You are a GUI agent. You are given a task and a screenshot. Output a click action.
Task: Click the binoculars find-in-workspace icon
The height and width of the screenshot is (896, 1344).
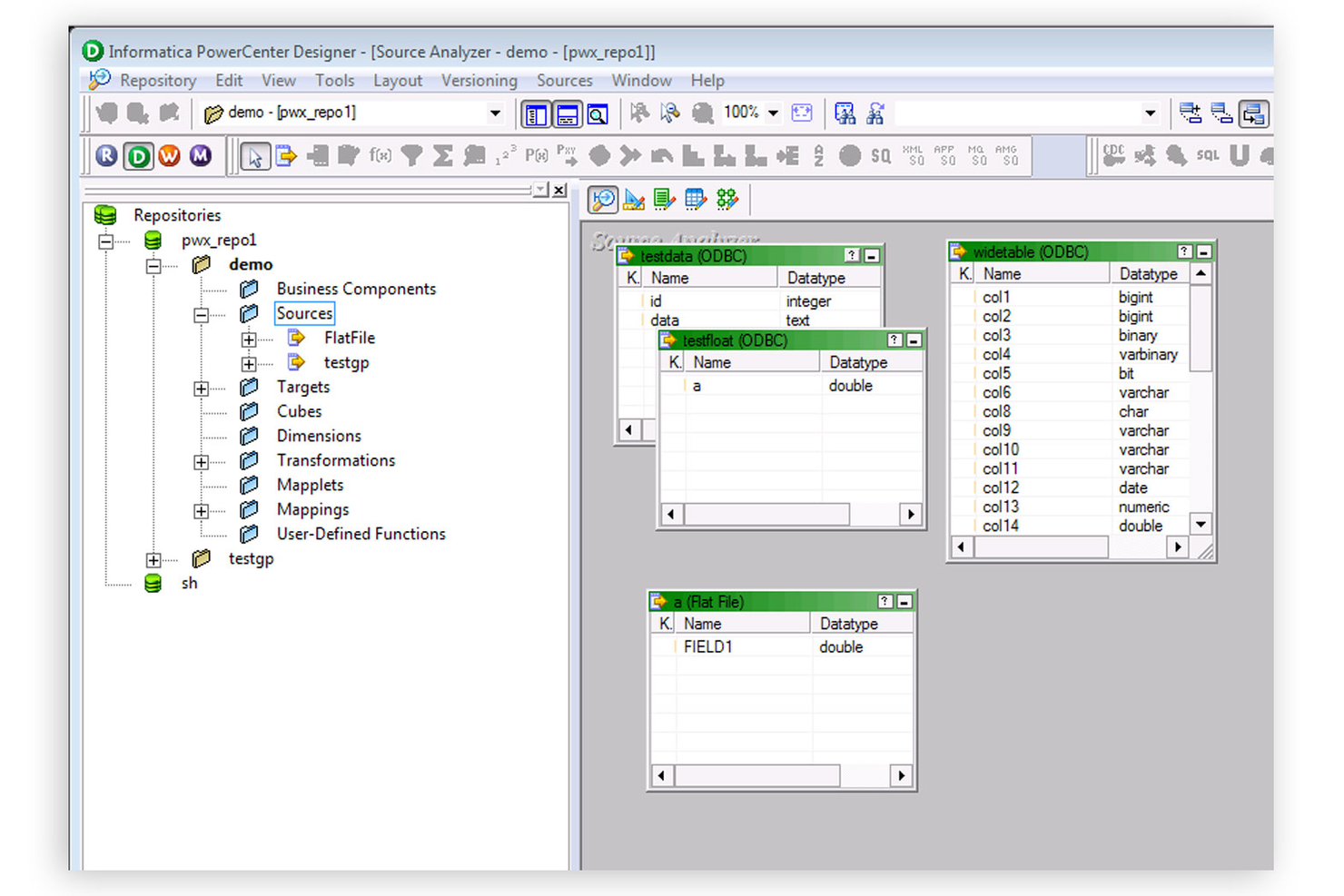coord(845,113)
